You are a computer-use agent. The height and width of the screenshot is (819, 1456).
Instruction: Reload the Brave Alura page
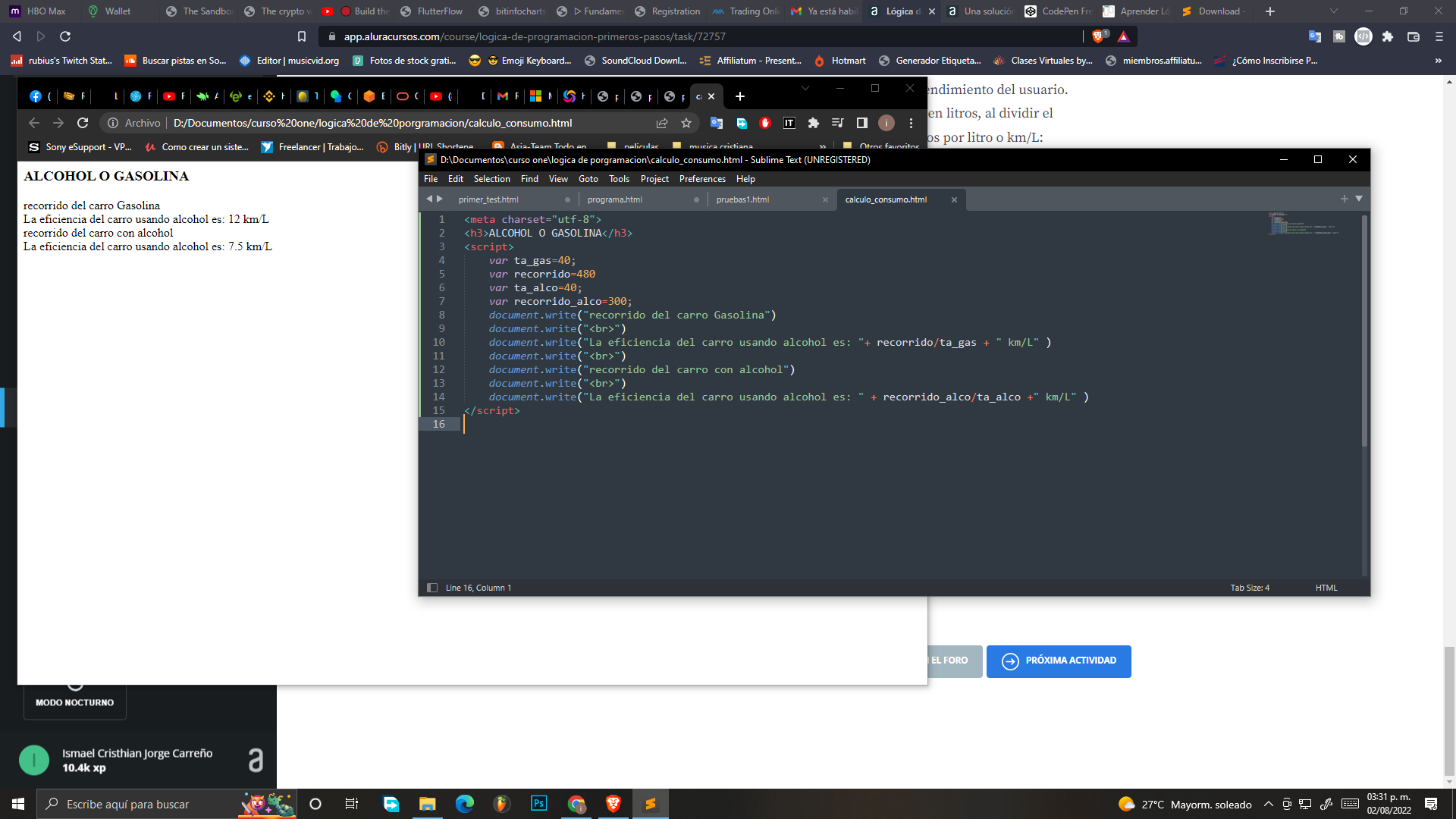coord(65,36)
